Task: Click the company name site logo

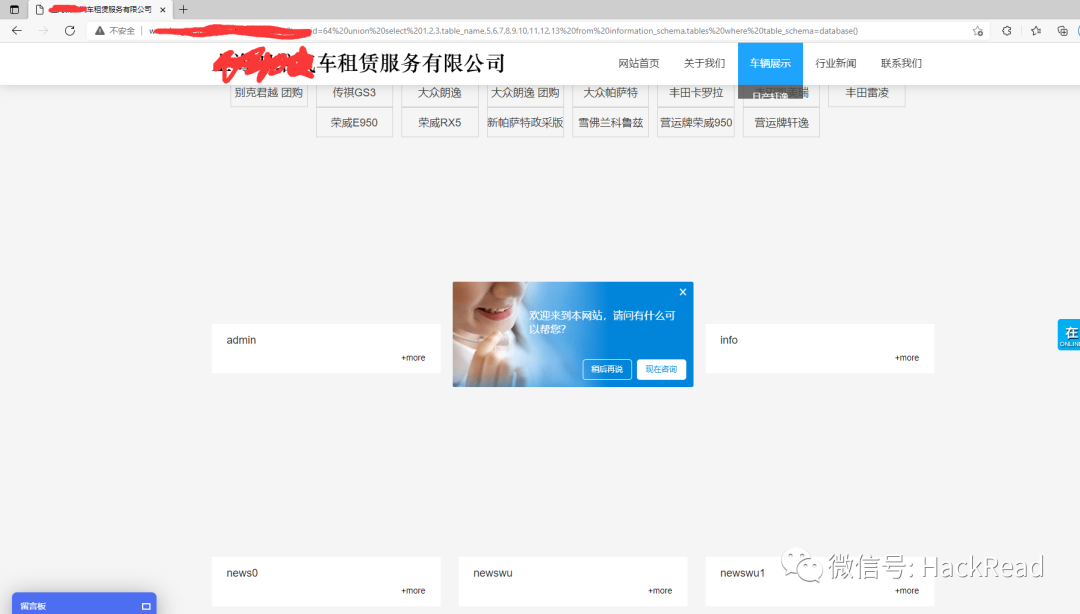Action: pyautogui.click(x=359, y=63)
